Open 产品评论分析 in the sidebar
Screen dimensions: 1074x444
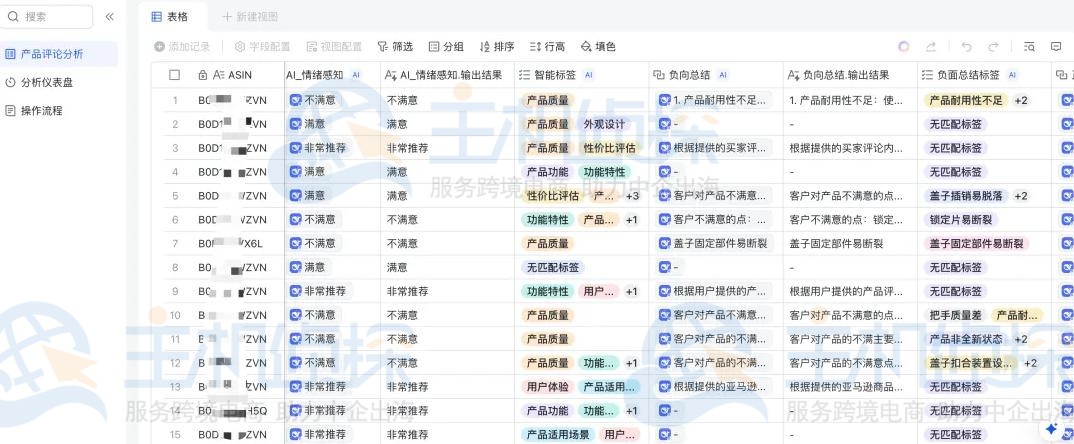point(51,54)
